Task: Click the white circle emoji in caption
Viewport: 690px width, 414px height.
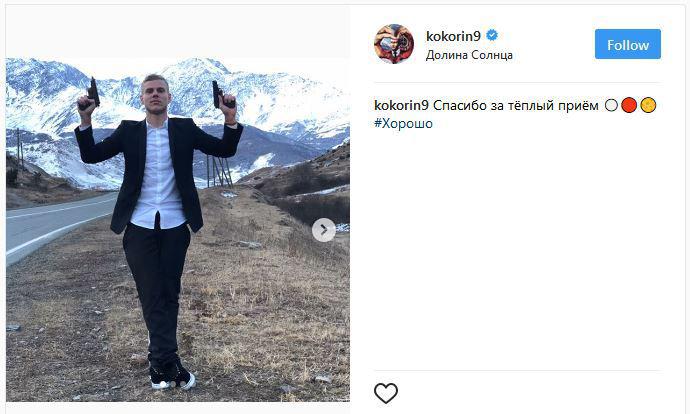Action: [x=611, y=106]
